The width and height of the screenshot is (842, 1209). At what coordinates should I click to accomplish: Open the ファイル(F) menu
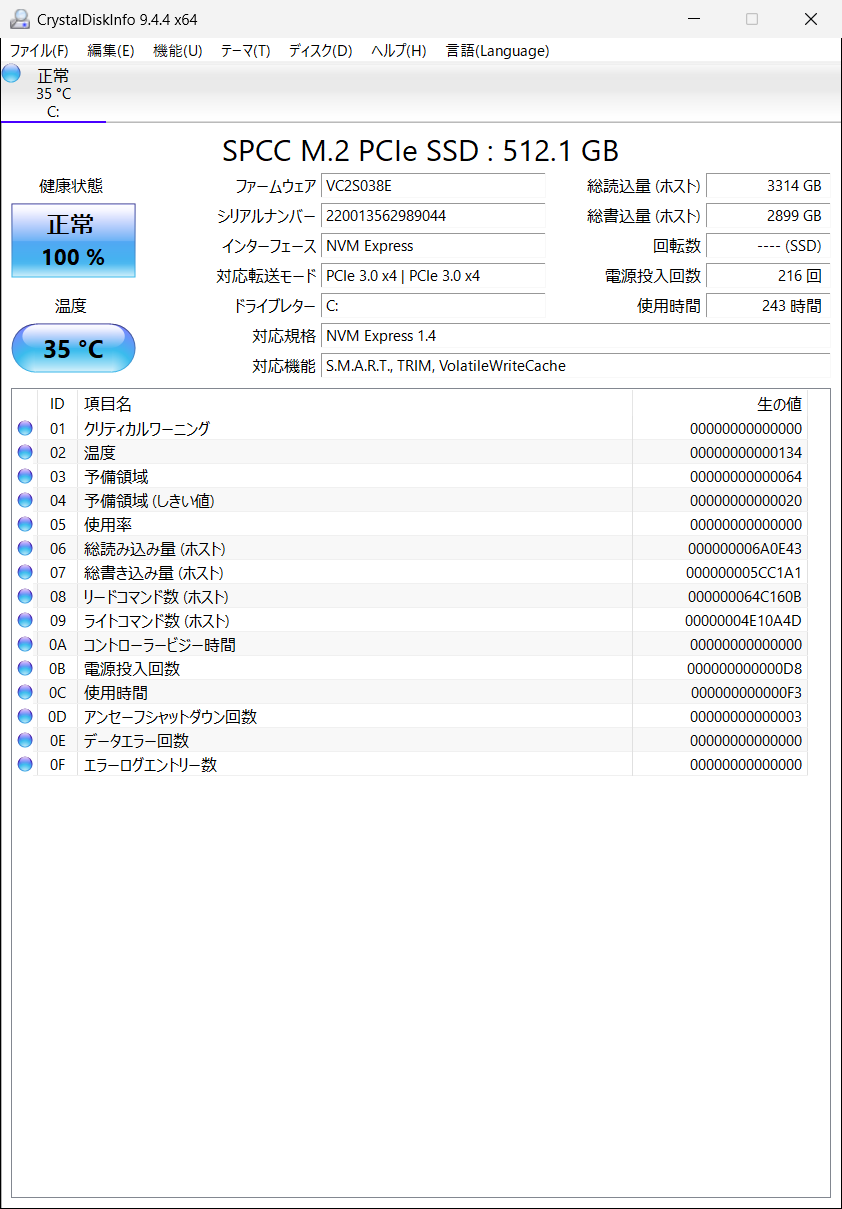(x=39, y=51)
